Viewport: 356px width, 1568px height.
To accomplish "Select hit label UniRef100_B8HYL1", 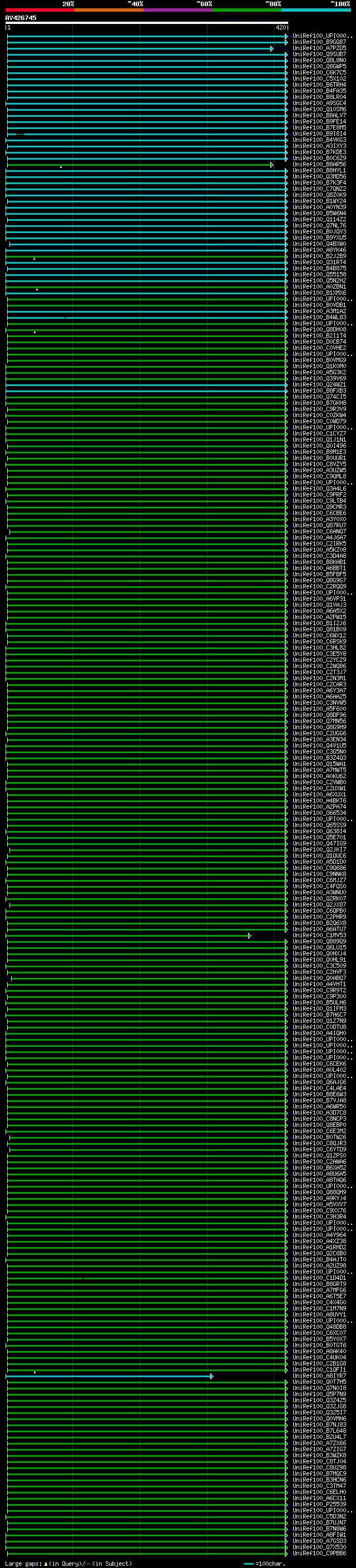I will coord(319,170).
